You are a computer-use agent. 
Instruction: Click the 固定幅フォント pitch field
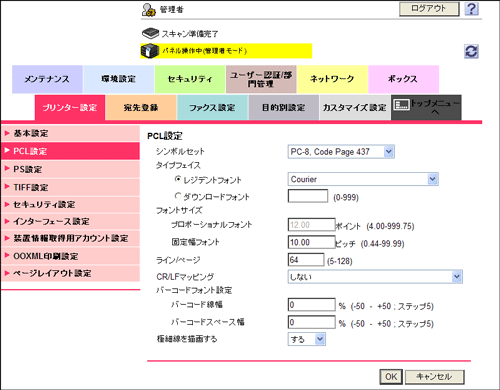[x=311, y=242]
